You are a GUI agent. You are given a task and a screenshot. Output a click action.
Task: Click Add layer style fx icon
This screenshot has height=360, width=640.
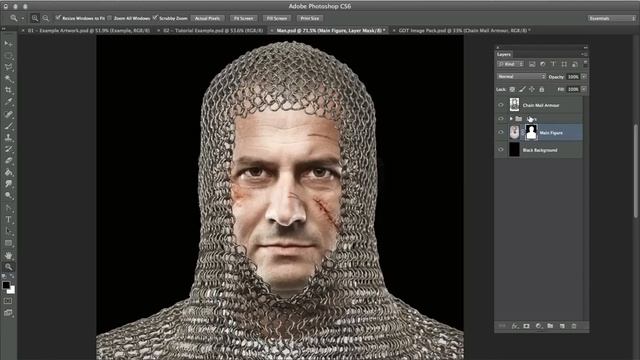point(515,326)
